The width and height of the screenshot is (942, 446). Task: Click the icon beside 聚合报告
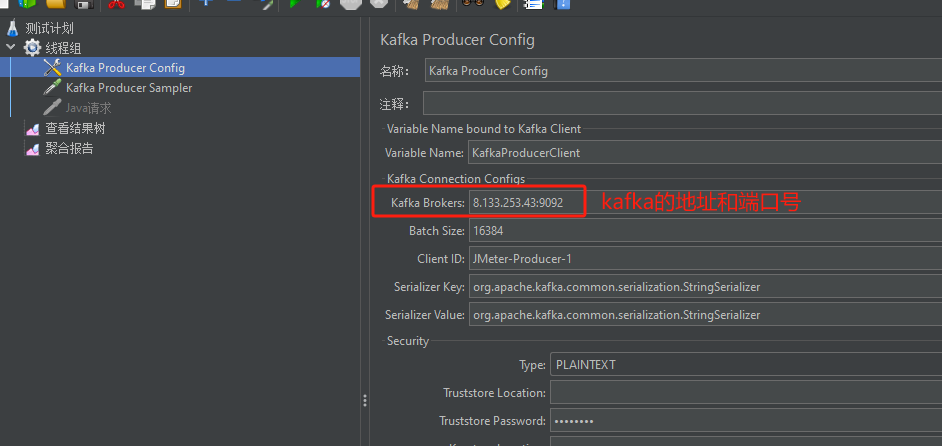point(32,148)
